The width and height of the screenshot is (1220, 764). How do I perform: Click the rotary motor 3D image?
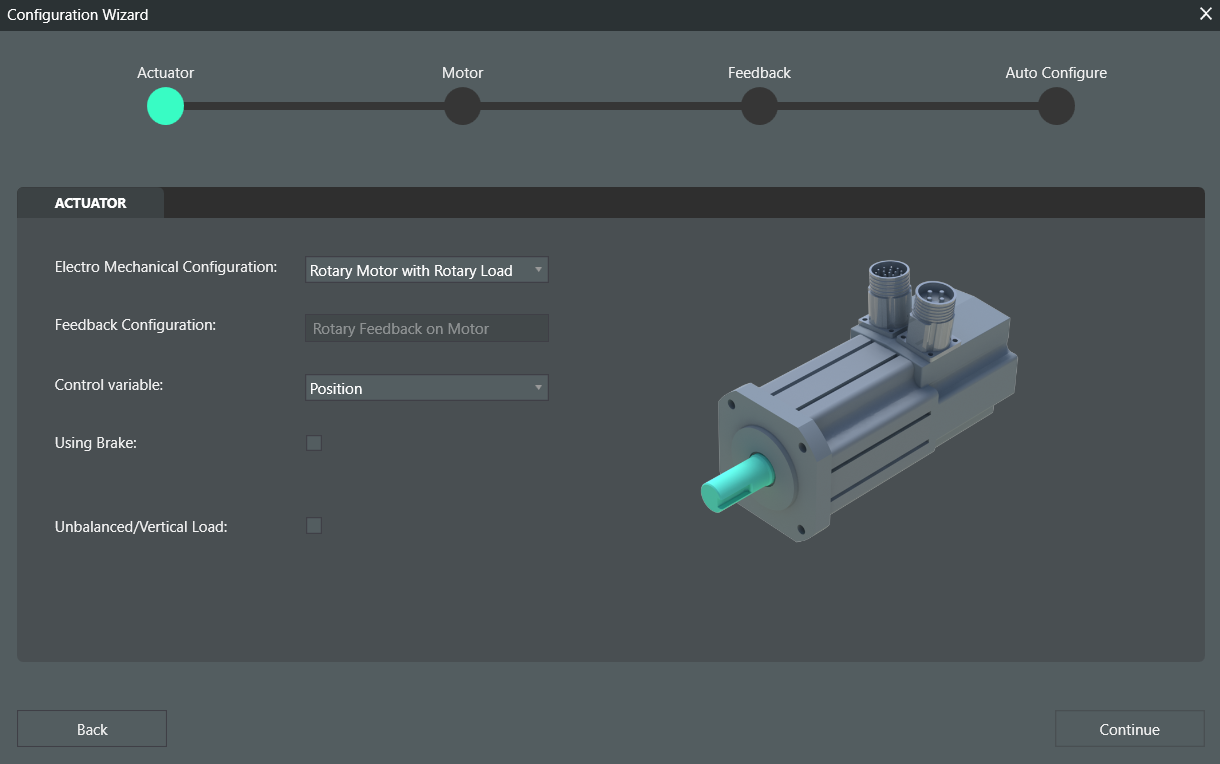coord(859,400)
